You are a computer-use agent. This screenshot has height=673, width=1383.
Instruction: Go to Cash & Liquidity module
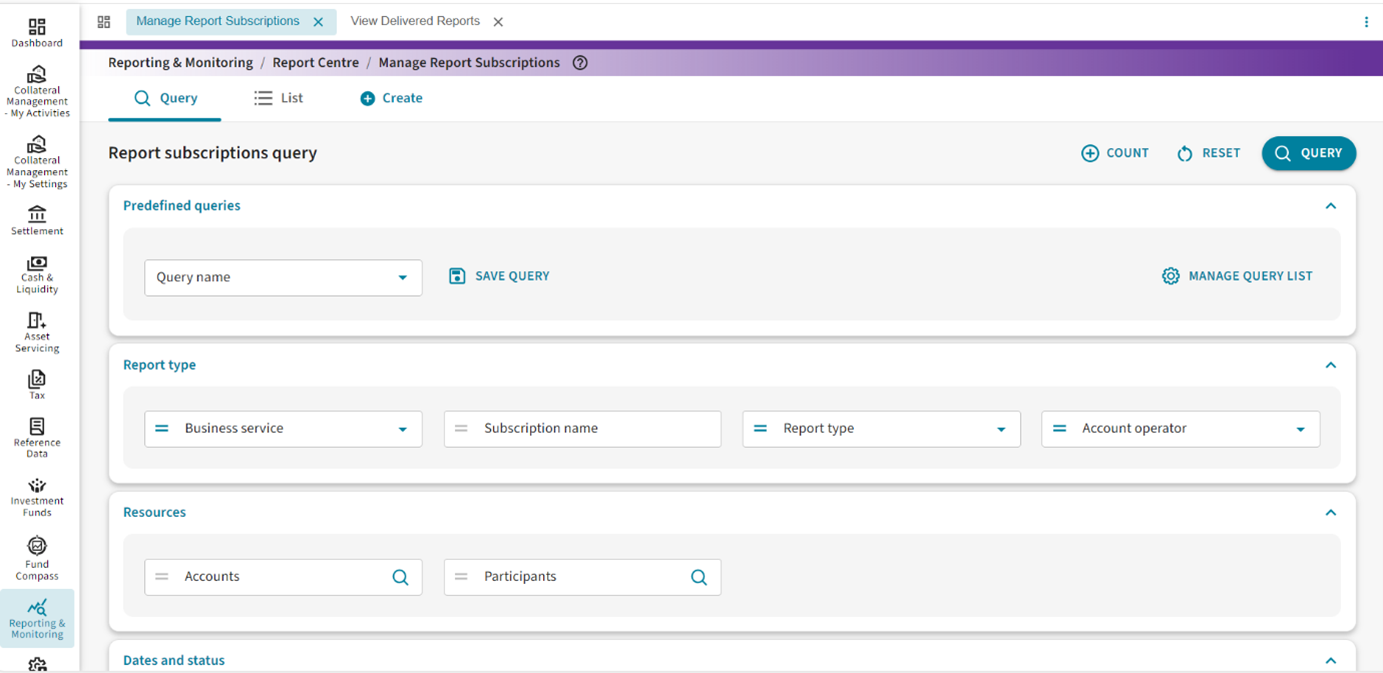[37, 275]
